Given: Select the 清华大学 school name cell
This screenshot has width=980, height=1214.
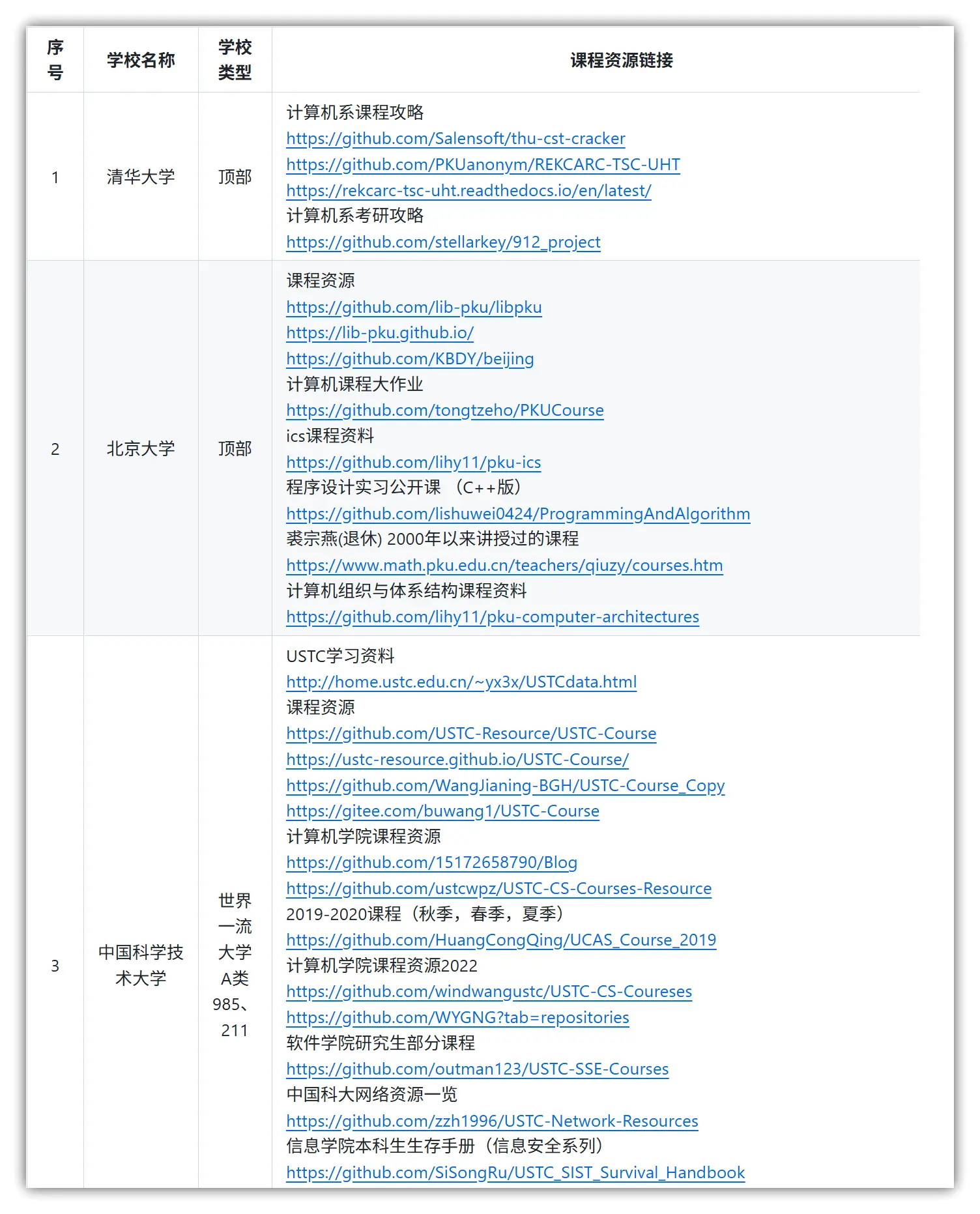Looking at the screenshot, I should click(141, 177).
